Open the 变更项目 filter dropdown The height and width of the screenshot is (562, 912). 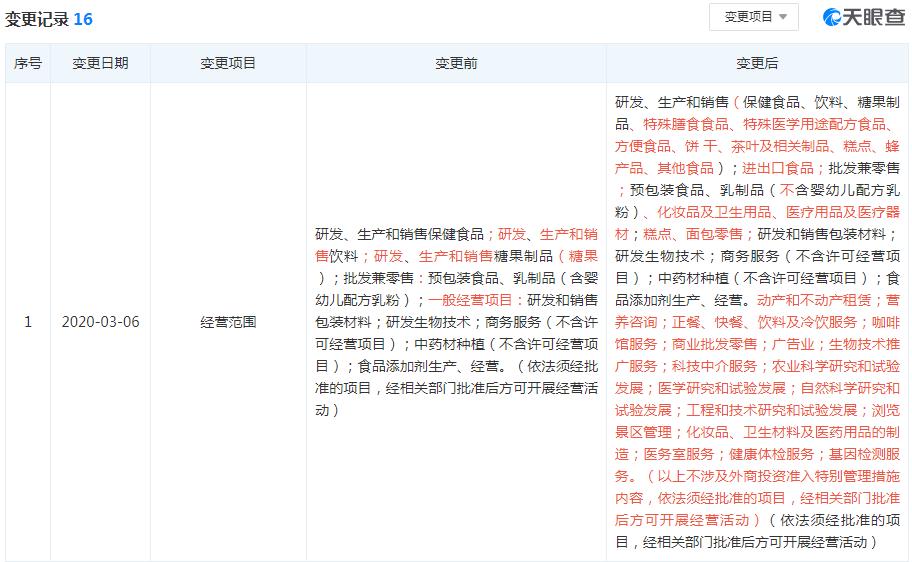tap(754, 17)
